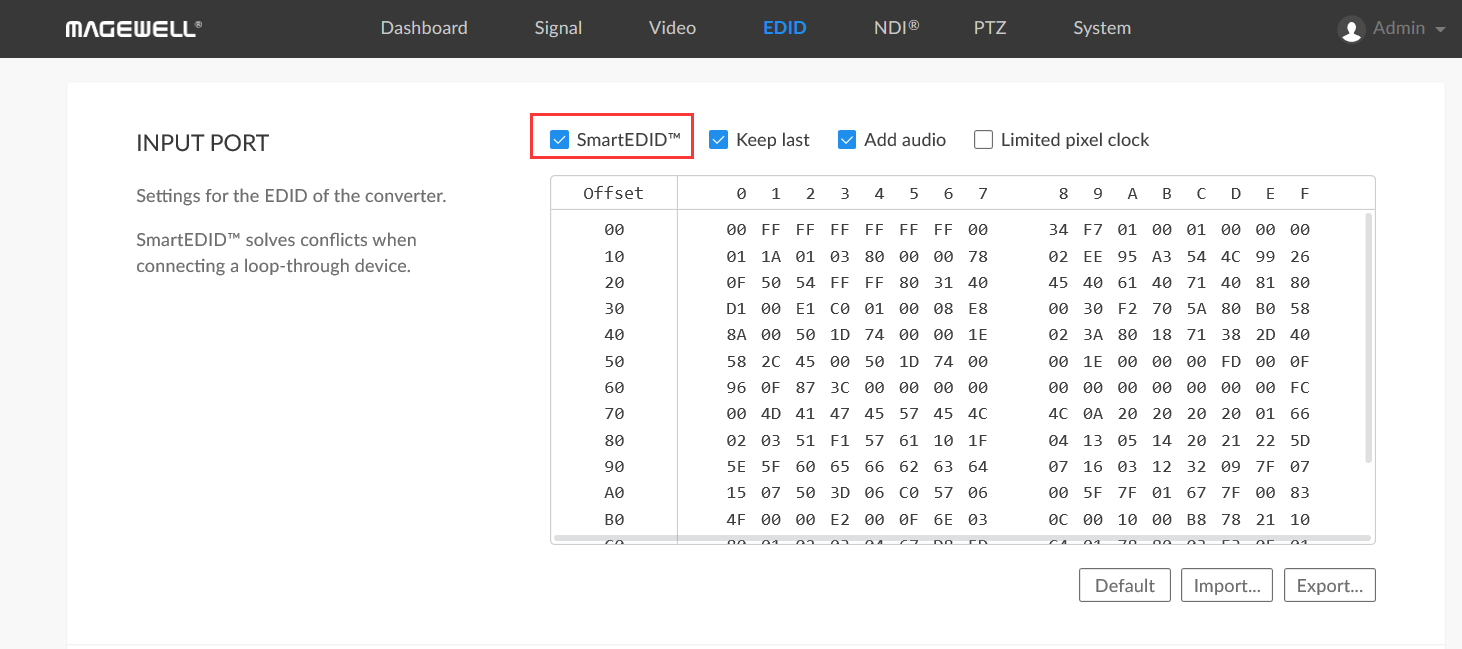Switch to the Signal tab
Screen dimensions: 1462x649
click(x=558, y=28)
